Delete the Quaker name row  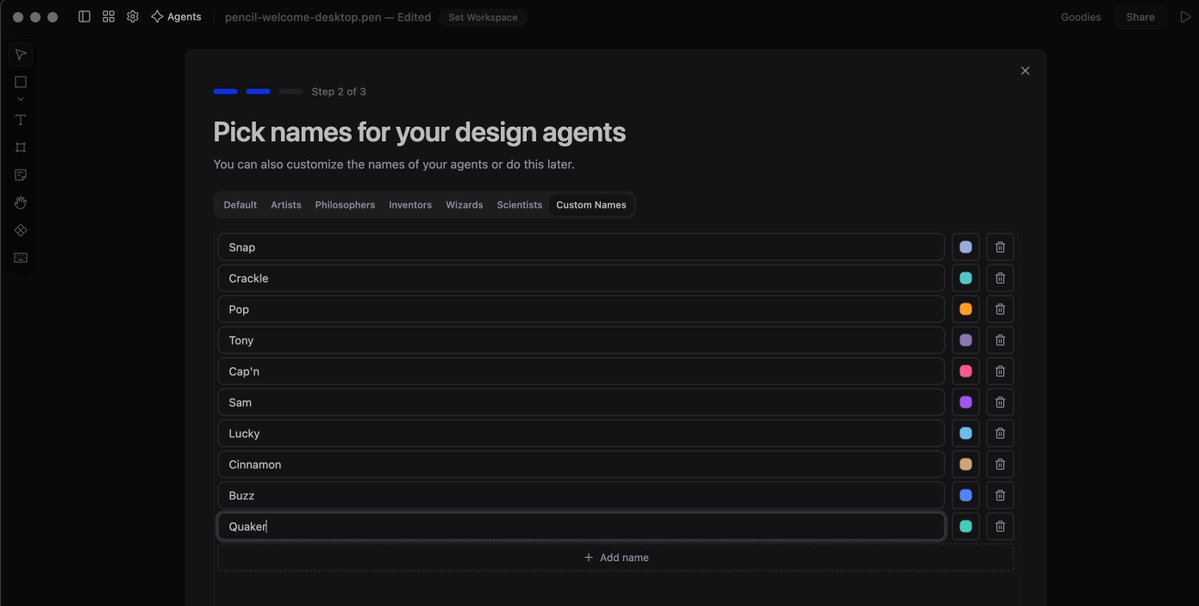pos(1000,527)
